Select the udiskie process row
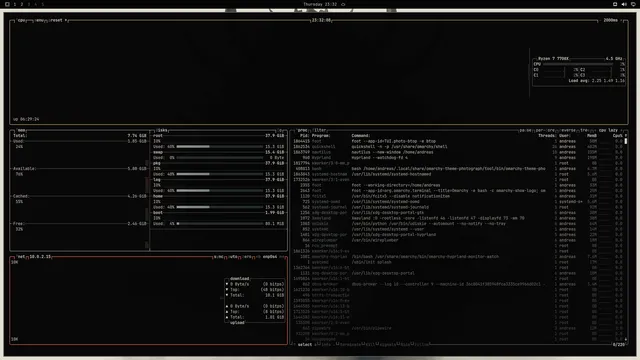This screenshot has width=640, height=360. pyautogui.click(x=458, y=224)
